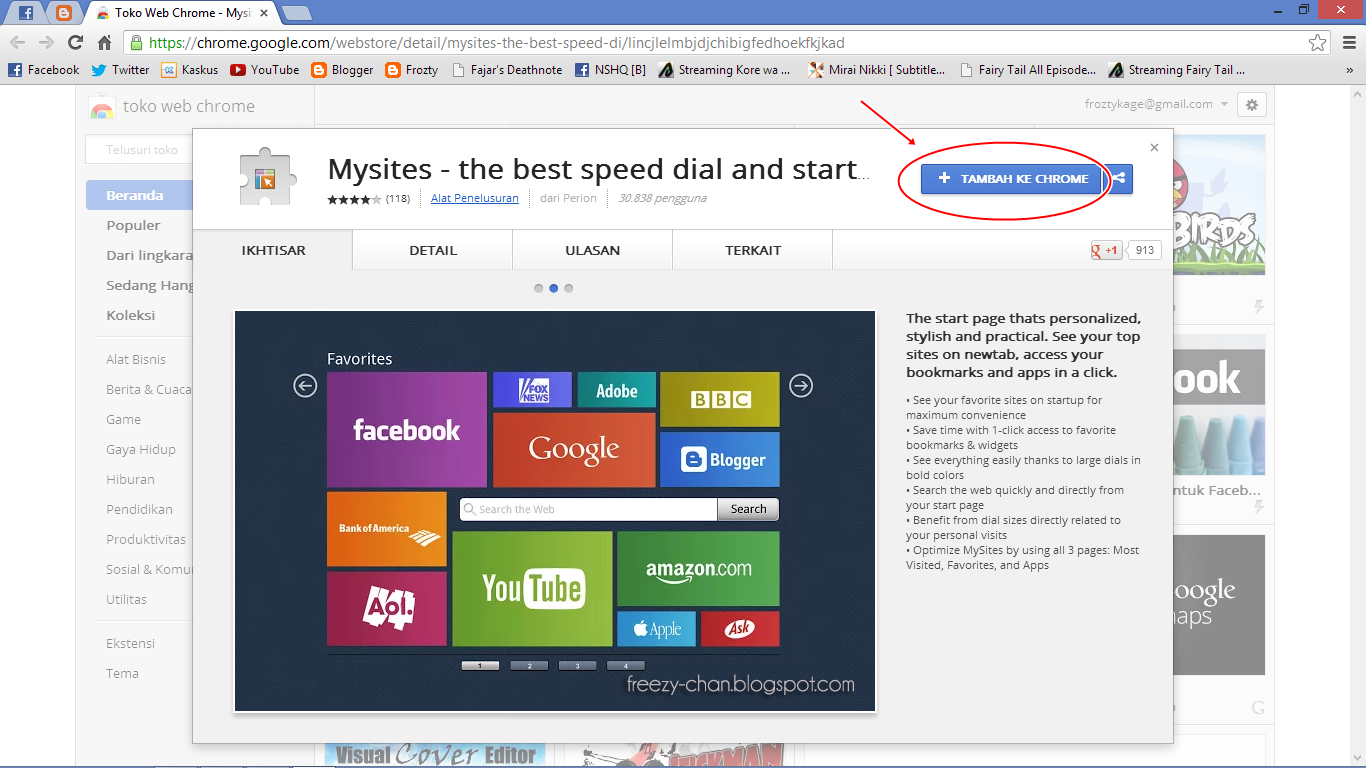The height and width of the screenshot is (768, 1366).
Task: Click the TAMBAH KE CHROME button
Action: [x=1011, y=178]
